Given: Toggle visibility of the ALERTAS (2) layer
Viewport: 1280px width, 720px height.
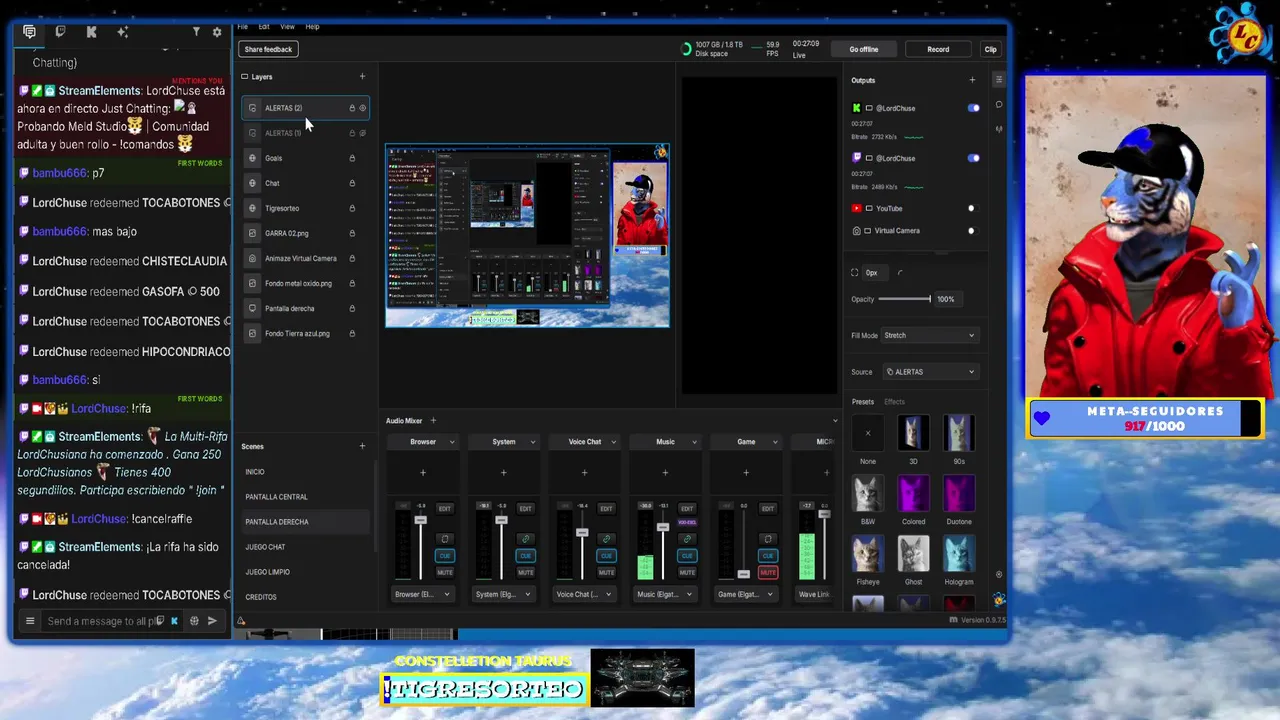Looking at the screenshot, I should coord(363,108).
